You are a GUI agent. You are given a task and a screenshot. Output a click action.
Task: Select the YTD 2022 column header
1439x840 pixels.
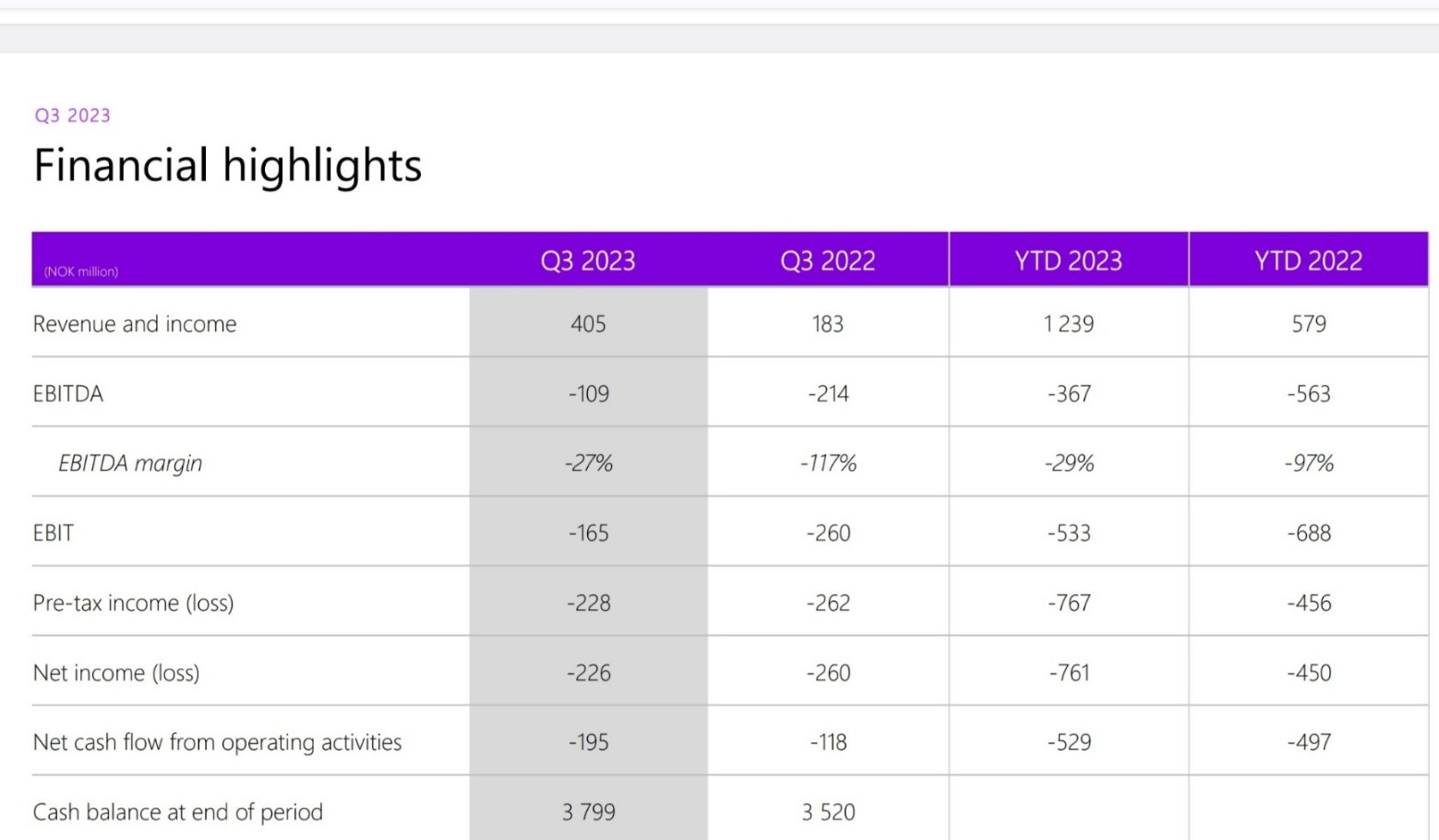pyautogui.click(x=1308, y=261)
